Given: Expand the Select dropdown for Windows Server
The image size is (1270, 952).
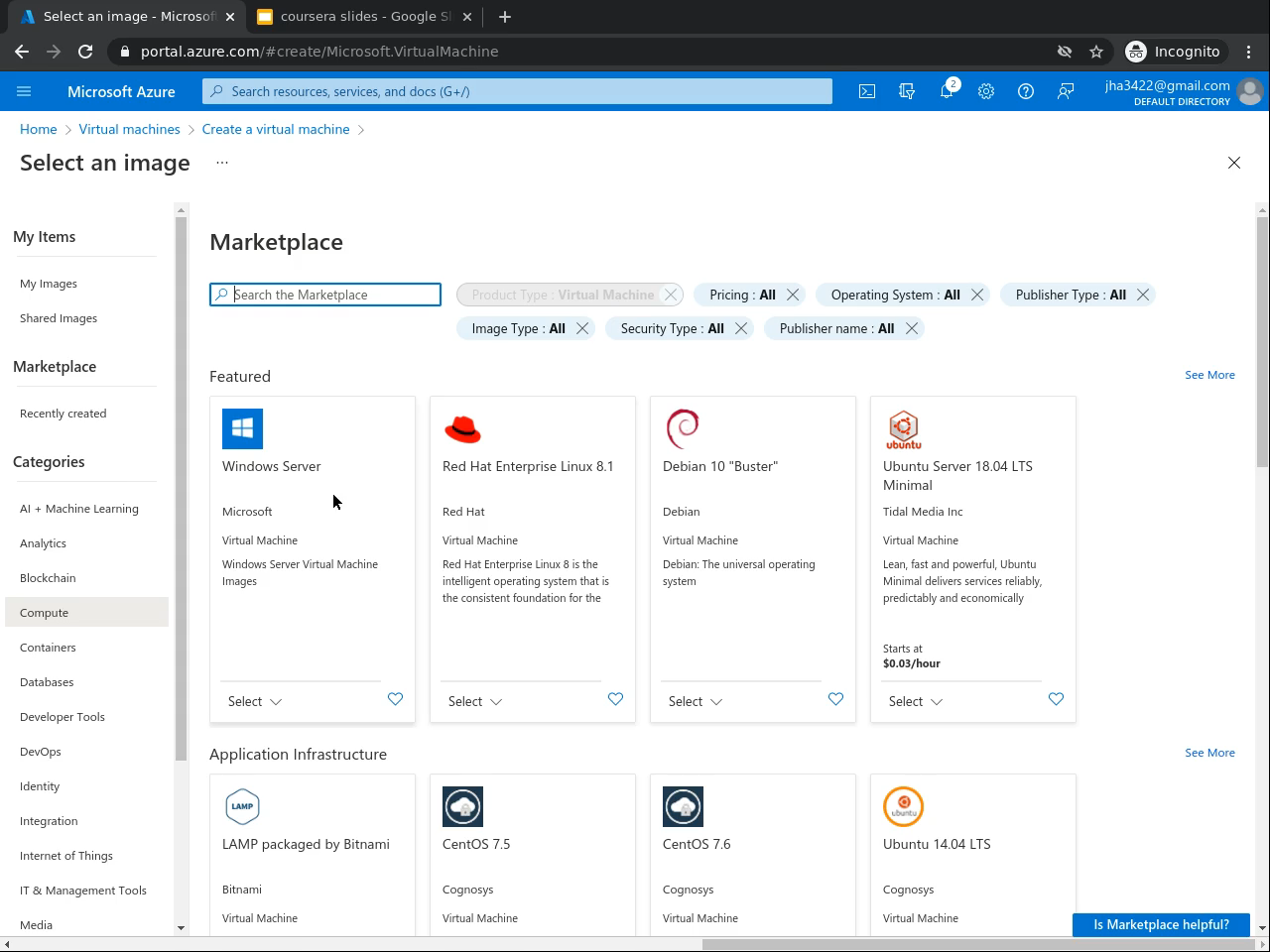Looking at the screenshot, I should tap(255, 701).
